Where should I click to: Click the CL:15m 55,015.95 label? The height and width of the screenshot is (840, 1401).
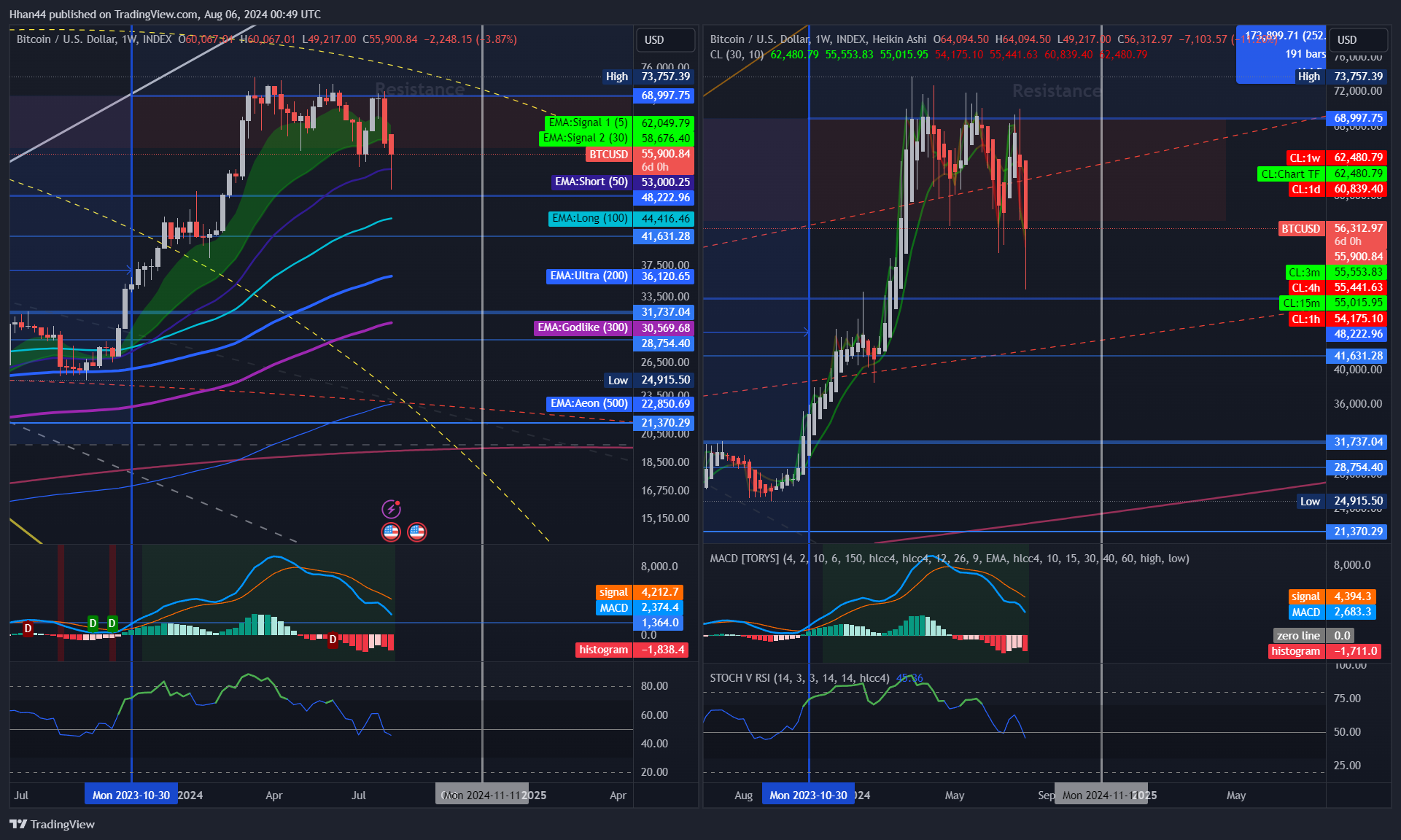(x=1333, y=303)
